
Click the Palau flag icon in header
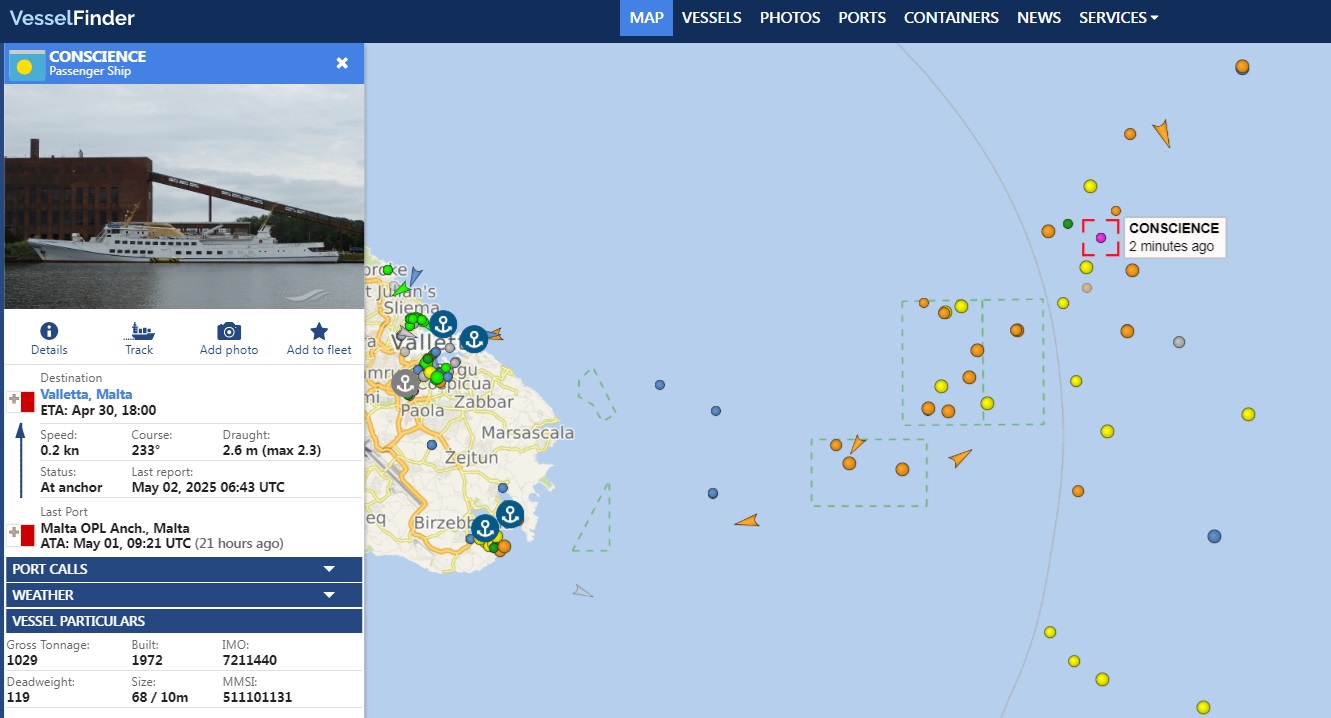26,64
